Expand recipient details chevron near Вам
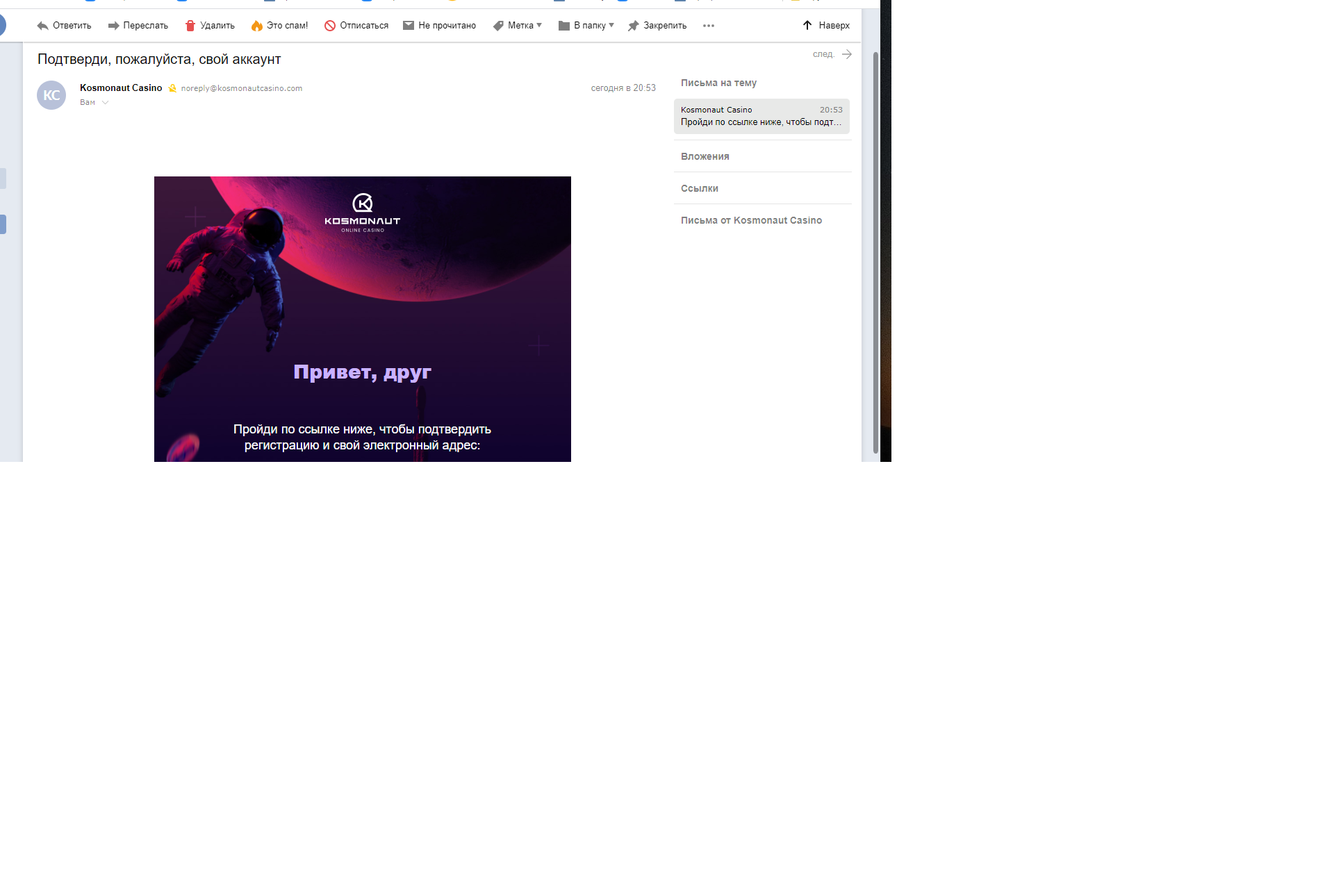Viewport: 1334px width, 896px height. [105, 103]
